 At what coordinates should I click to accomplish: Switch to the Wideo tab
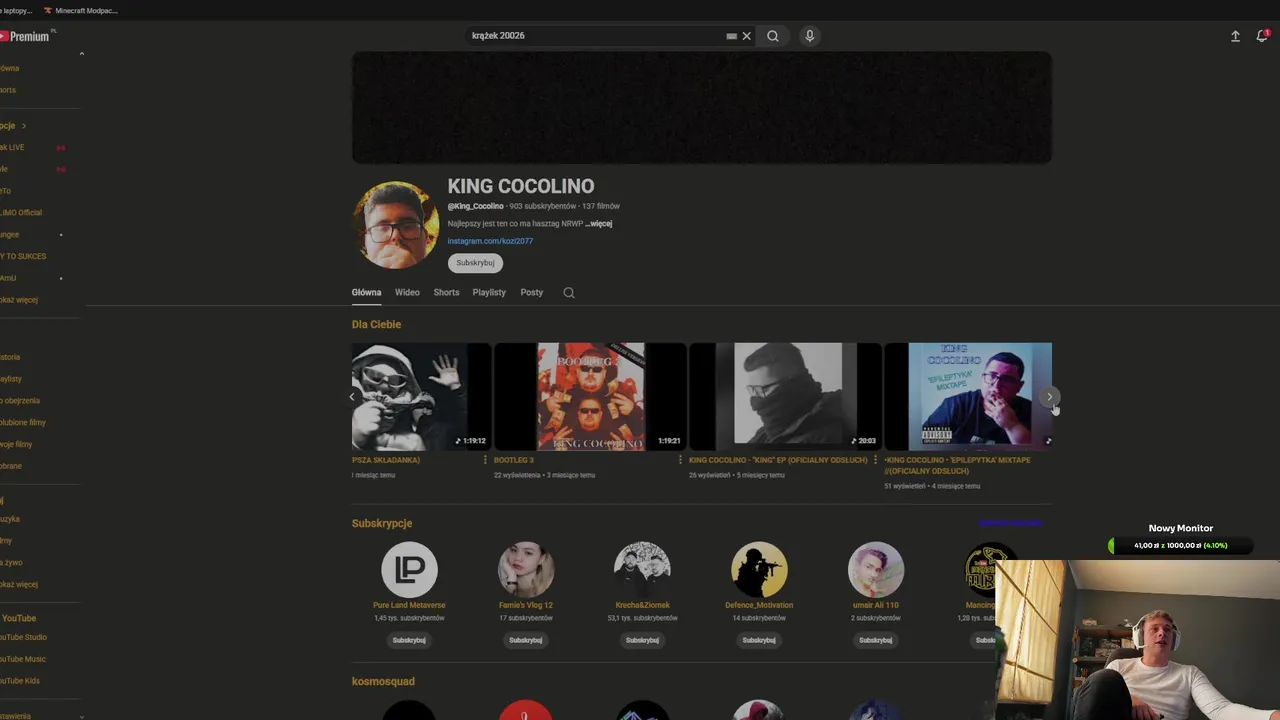click(x=407, y=293)
